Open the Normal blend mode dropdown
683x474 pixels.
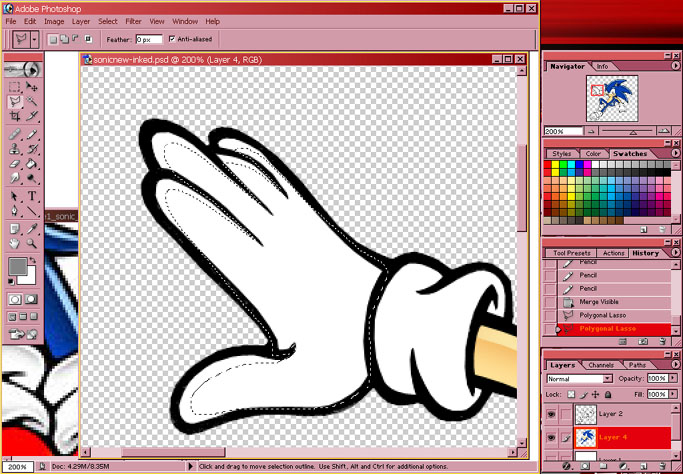click(x=608, y=379)
